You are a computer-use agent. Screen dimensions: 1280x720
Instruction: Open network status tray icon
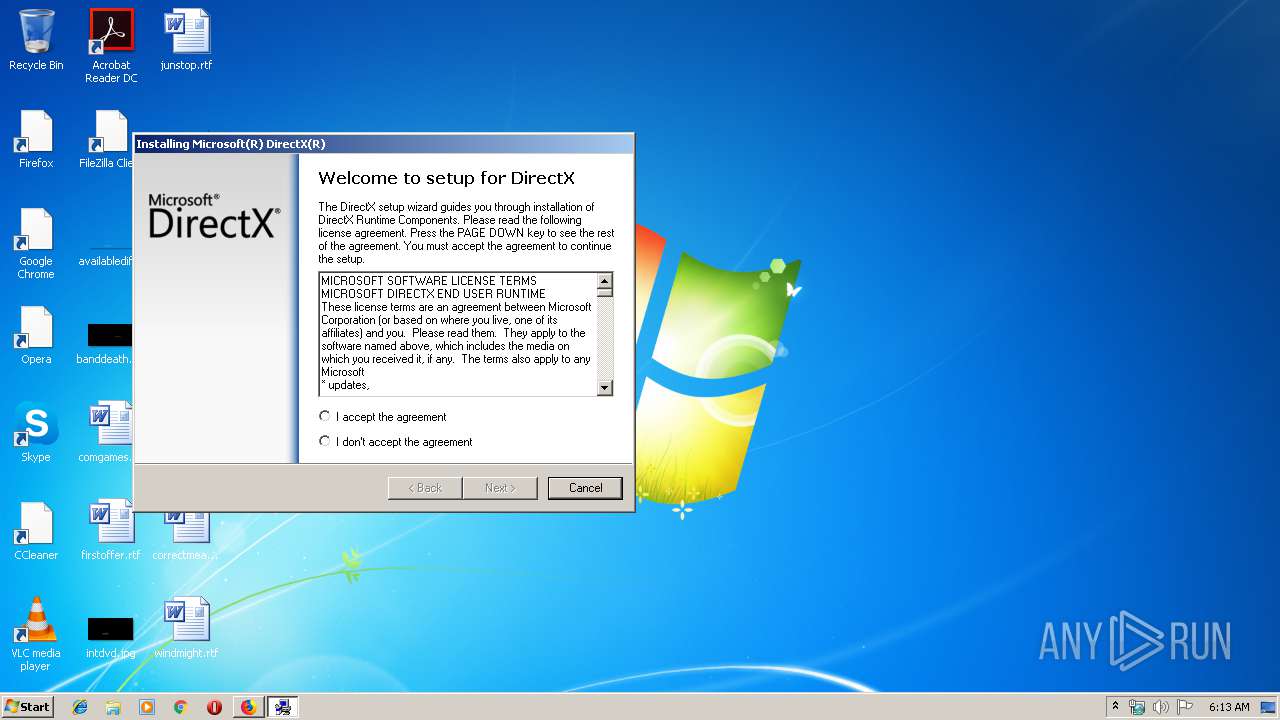1137,707
